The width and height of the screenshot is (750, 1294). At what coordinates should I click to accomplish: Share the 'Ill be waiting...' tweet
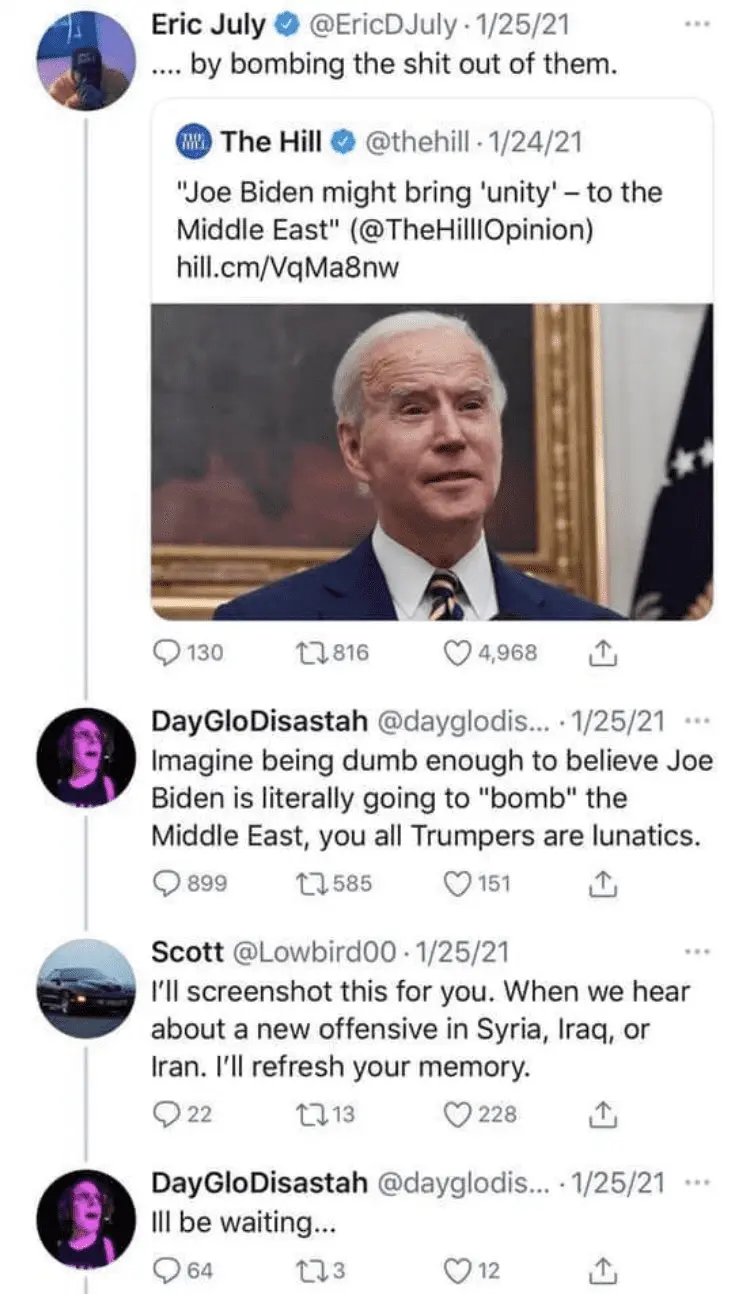603,1270
